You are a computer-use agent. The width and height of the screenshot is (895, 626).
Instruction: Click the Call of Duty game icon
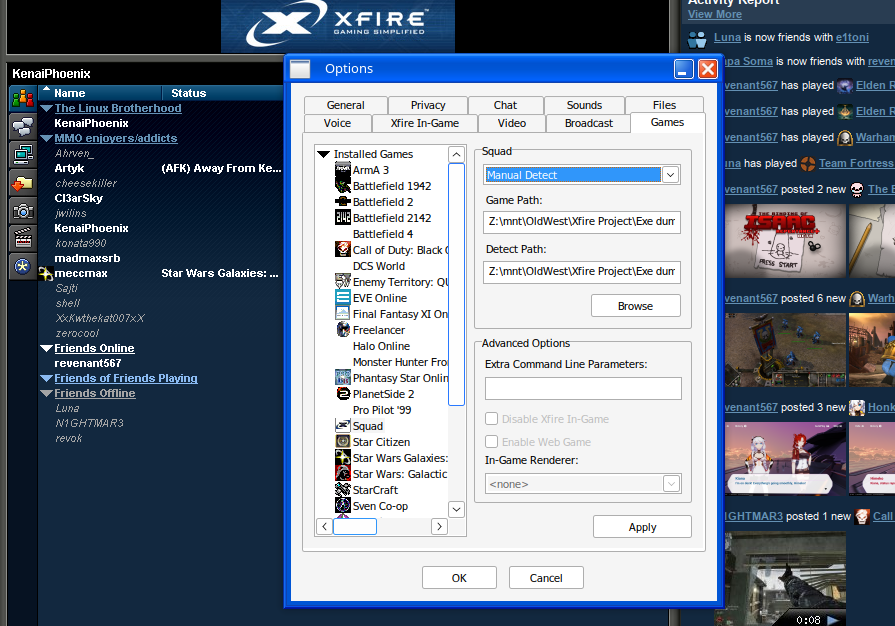coord(342,249)
